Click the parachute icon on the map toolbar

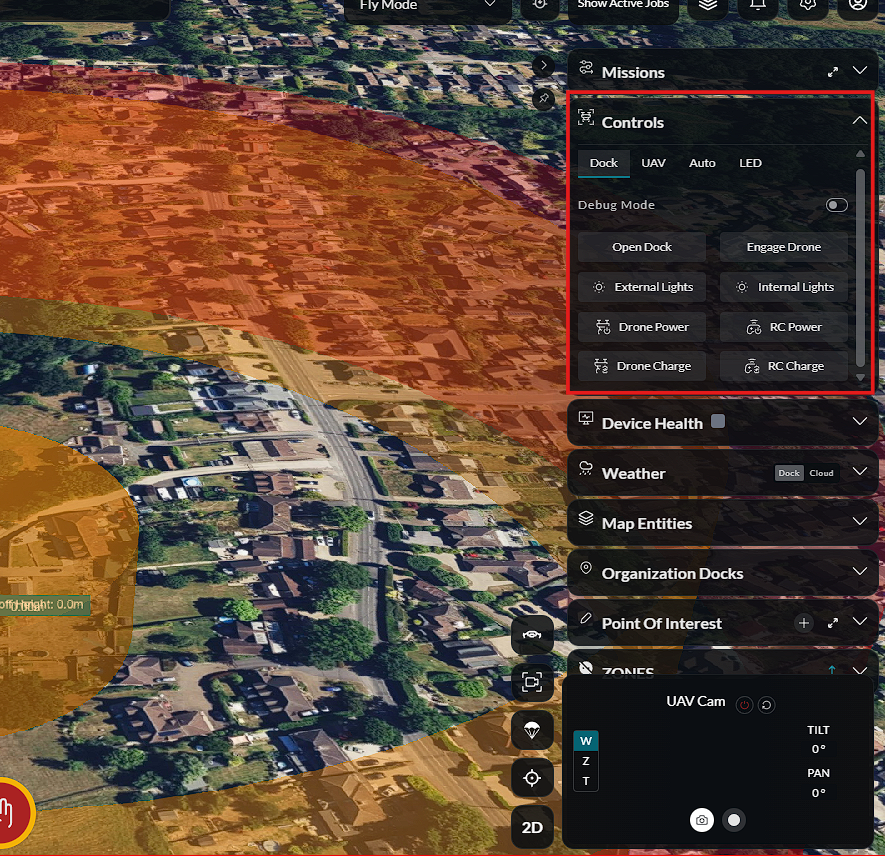point(532,730)
